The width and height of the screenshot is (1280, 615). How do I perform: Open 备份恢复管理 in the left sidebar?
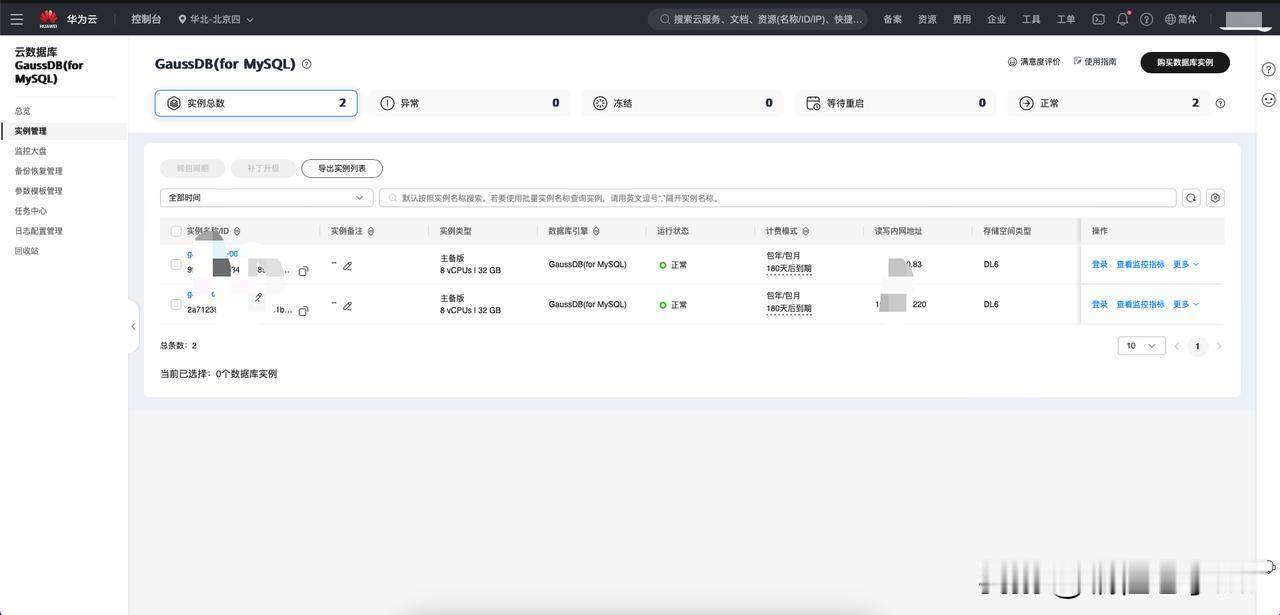38,171
